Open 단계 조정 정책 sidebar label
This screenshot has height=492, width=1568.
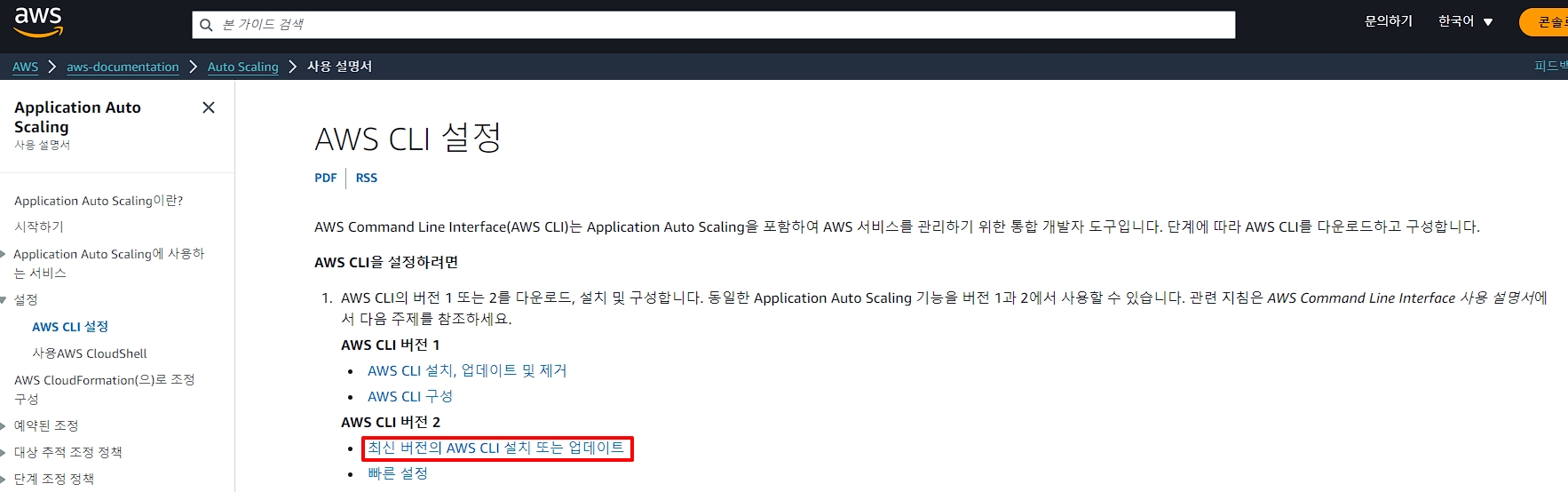(x=54, y=480)
